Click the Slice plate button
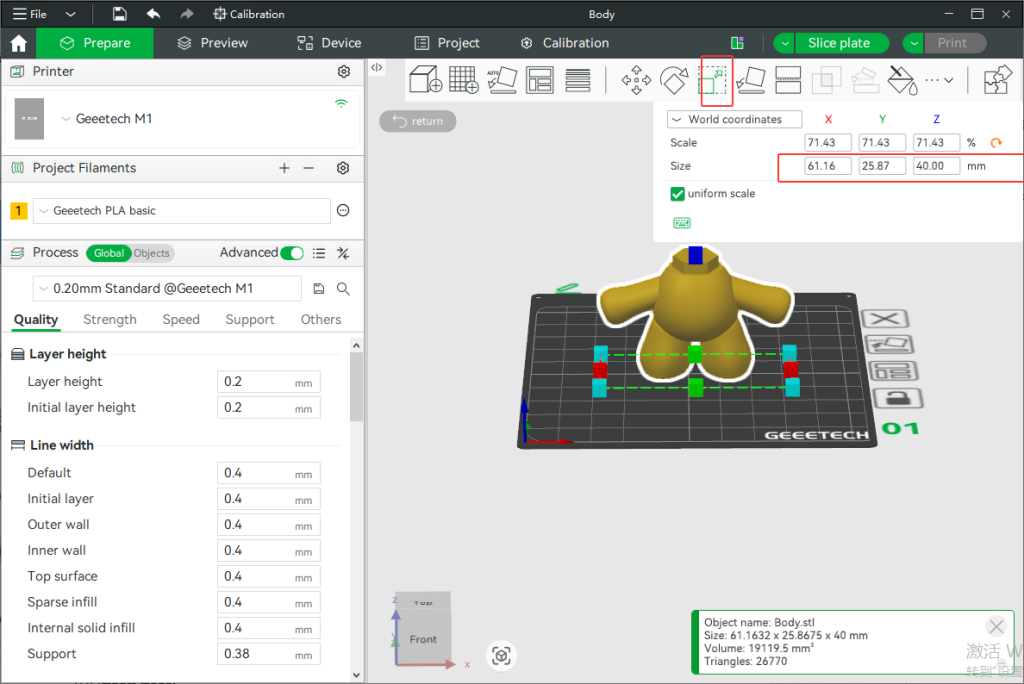The width and height of the screenshot is (1024, 684). 838,43
